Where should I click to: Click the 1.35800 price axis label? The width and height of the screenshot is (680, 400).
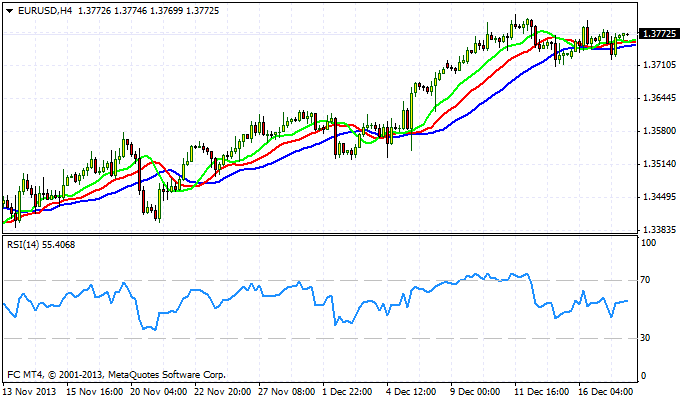click(659, 131)
